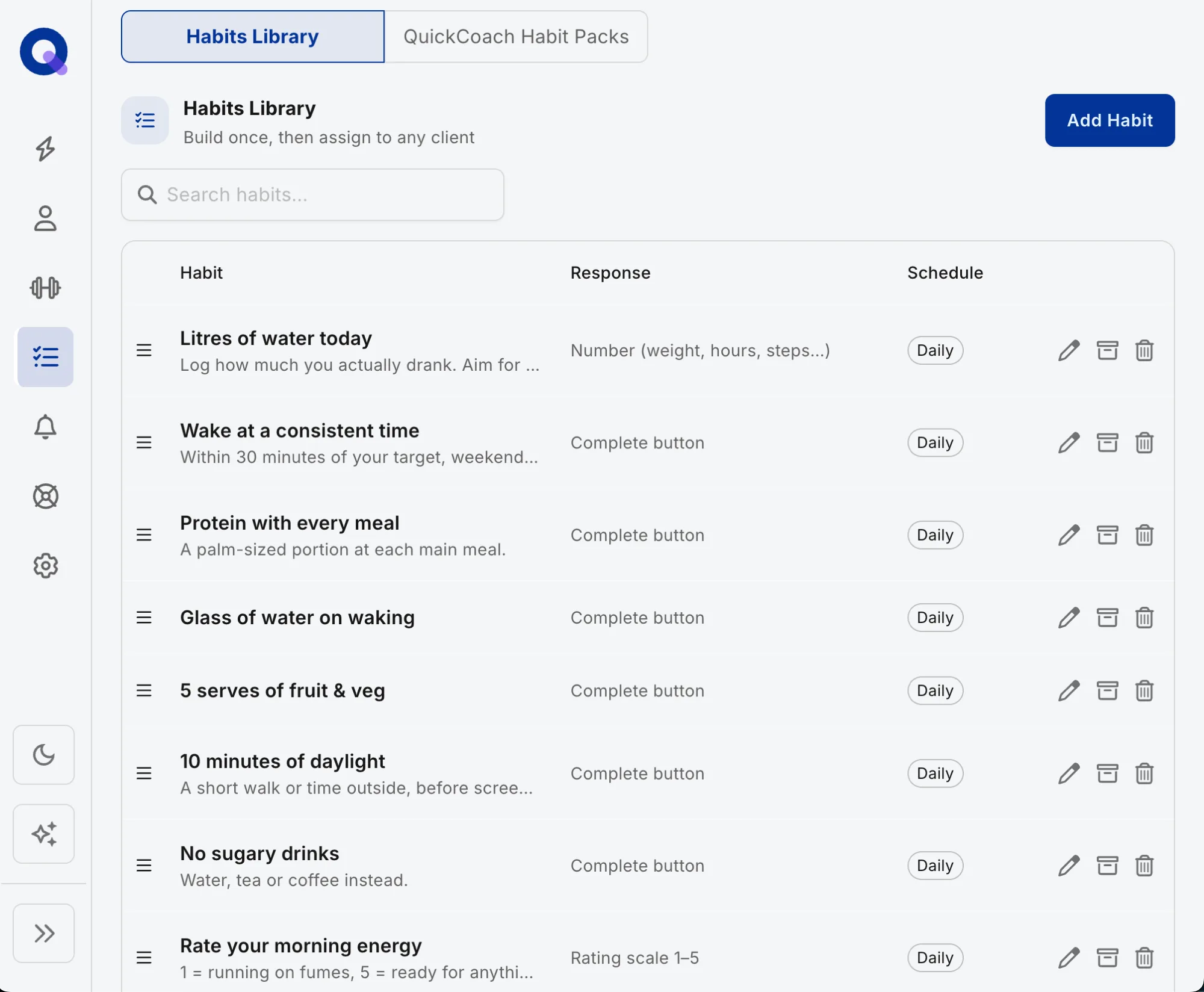The width and height of the screenshot is (1204, 992).
Task: Archive the 5 serves of fruit & veg habit
Action: click(x=1106, y=690)
